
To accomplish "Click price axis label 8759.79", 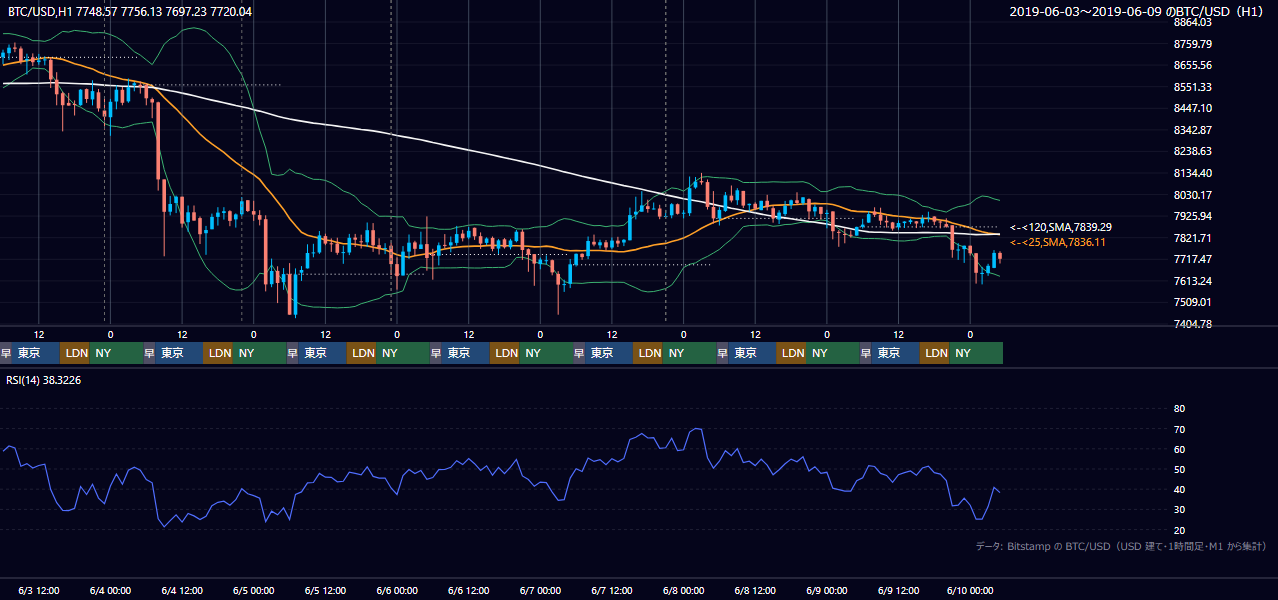I will pos(1193,44).
